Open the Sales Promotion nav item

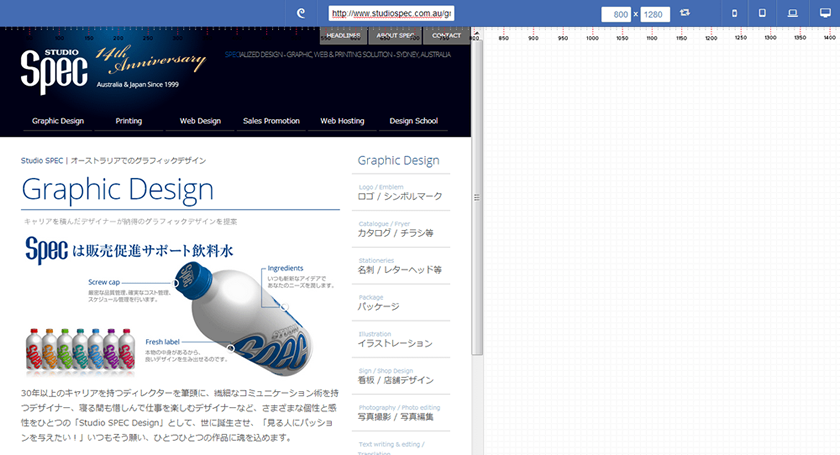coord(271,121)
